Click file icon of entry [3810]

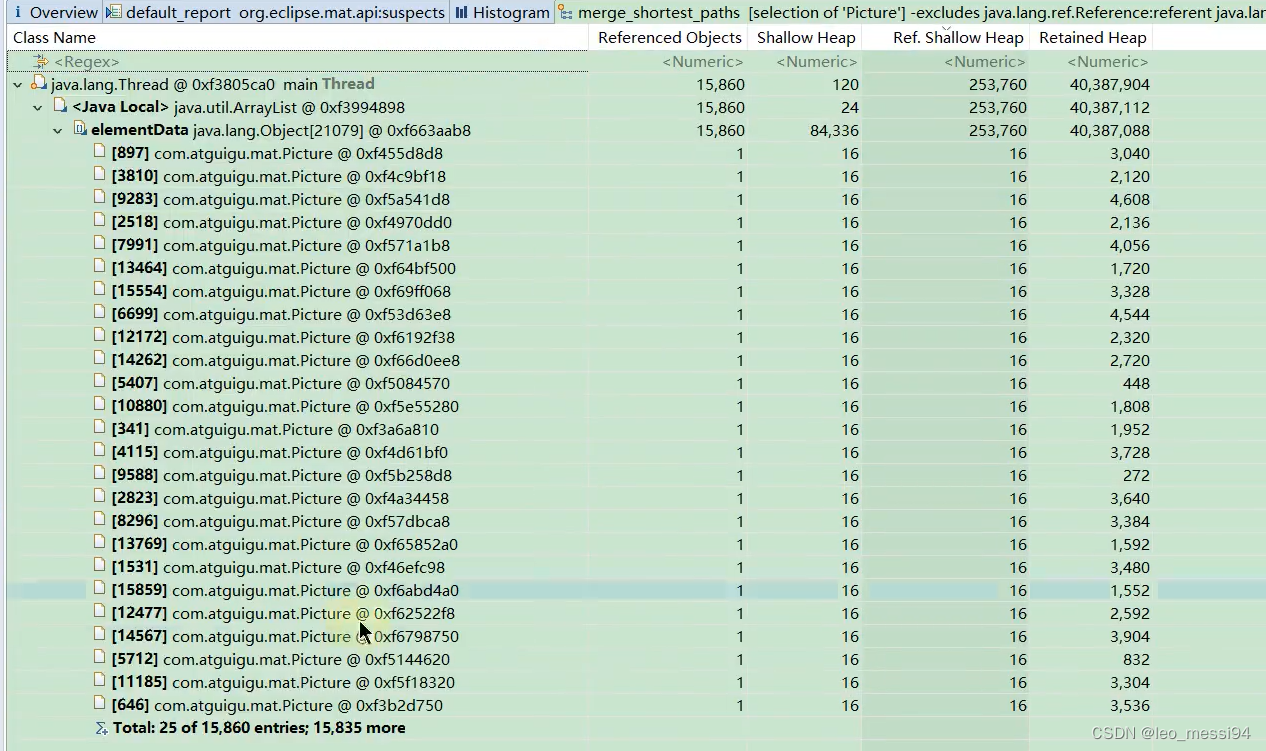100,175
